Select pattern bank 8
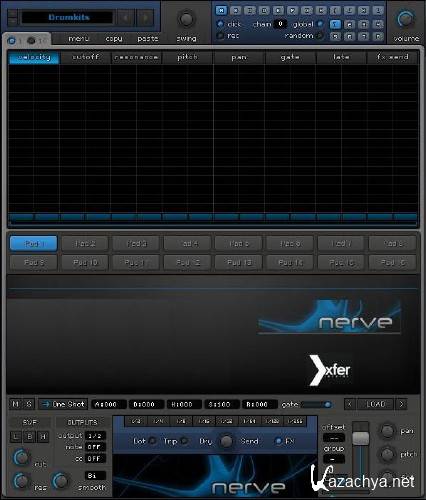 378,36
